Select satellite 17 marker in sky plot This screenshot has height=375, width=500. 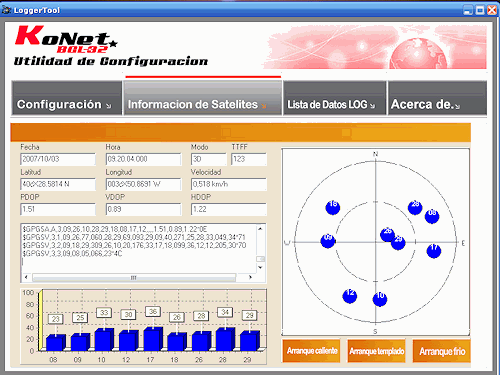click(x=434, y=251)
